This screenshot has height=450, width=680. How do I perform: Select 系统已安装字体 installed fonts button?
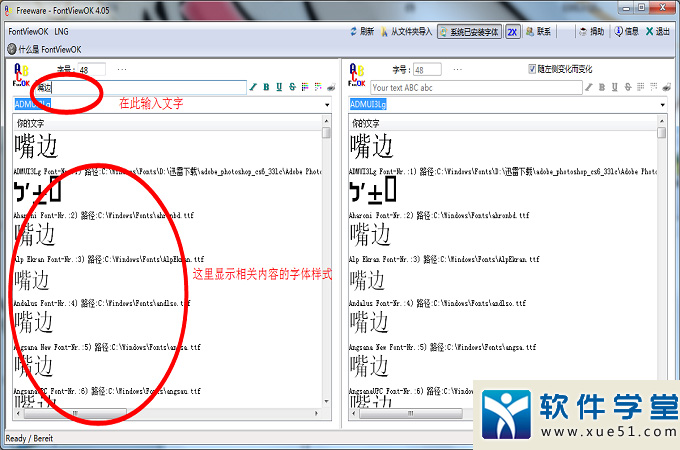469,32
